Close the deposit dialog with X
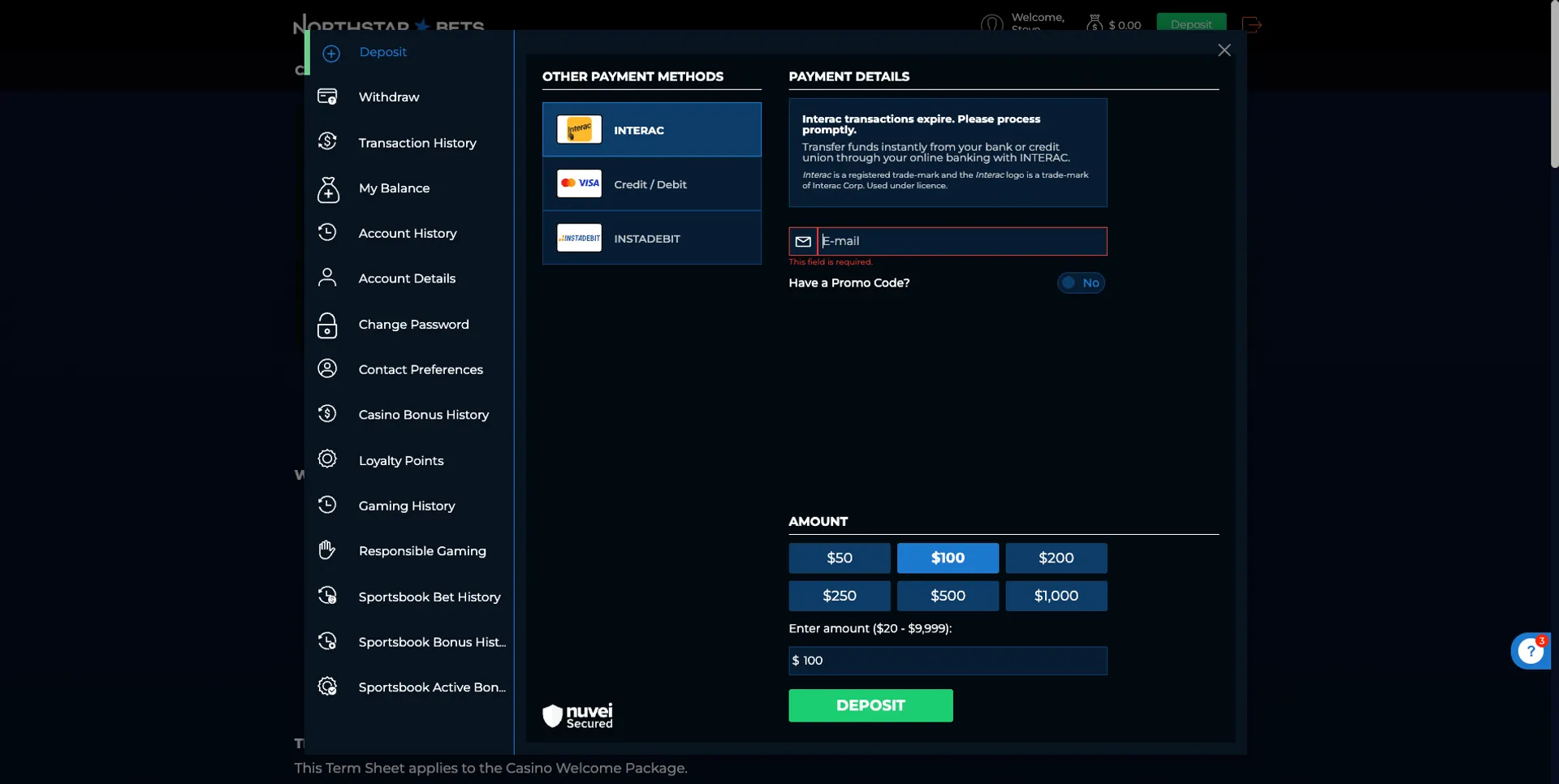The height and width of the screenshot is (784, 1559). pyautogui.click(x=1224, y=50)
